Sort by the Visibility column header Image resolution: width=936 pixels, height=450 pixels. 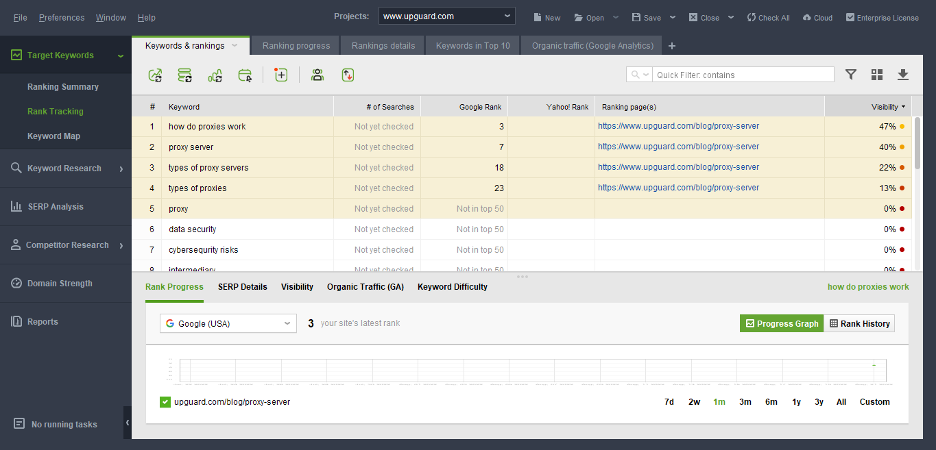(x=888, y=106)
